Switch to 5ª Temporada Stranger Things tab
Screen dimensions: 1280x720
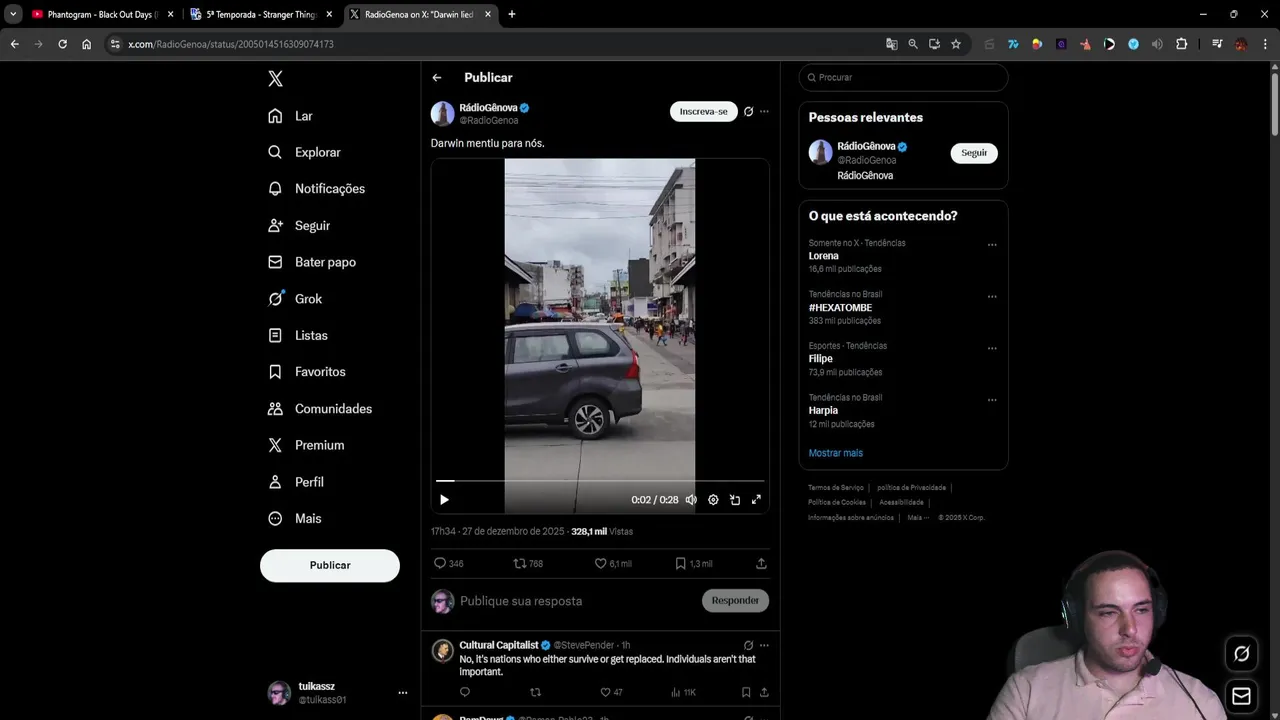pos(261,14)
